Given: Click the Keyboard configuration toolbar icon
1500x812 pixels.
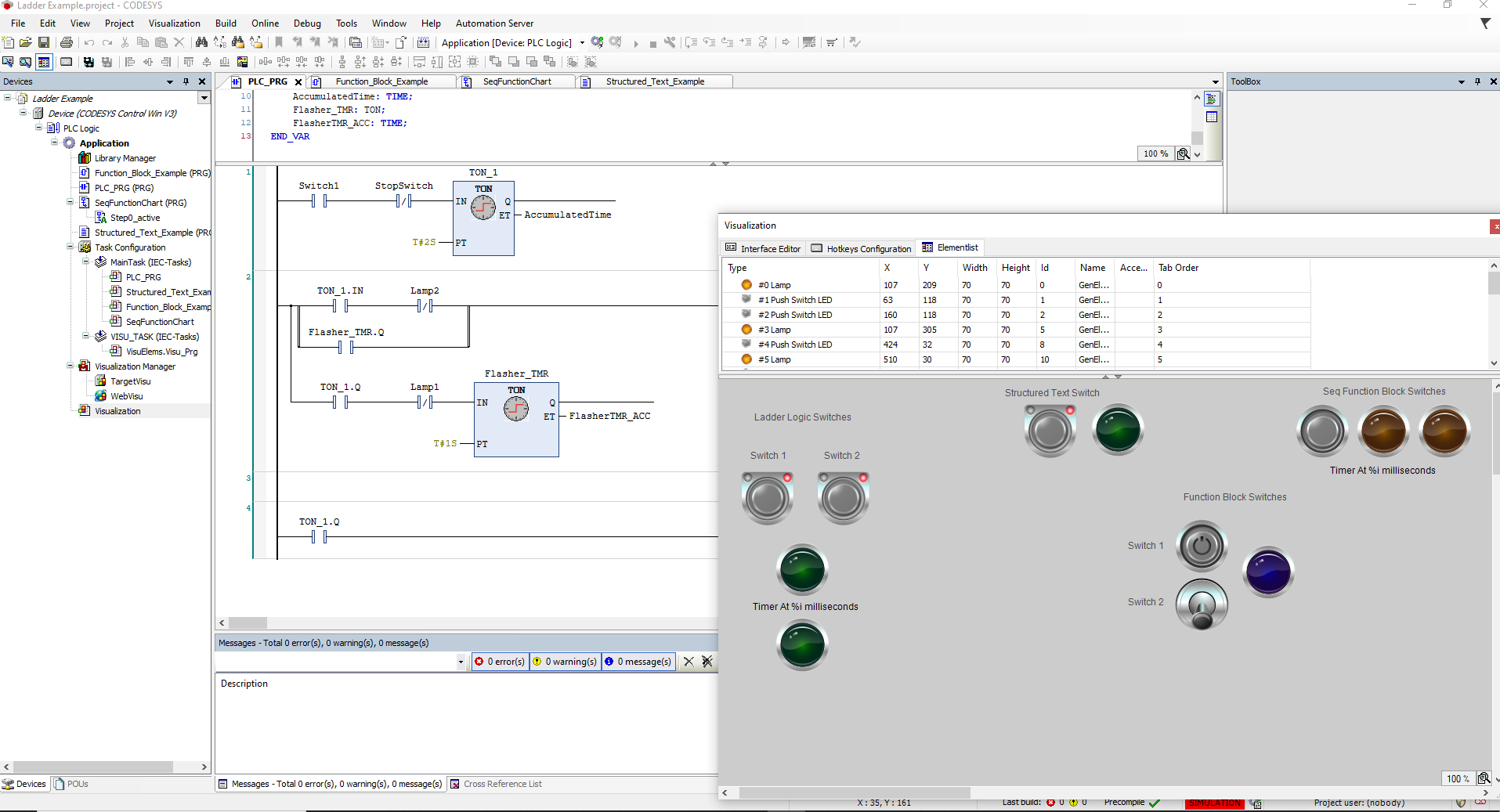Looking at the screenshot, I should 67,62.
